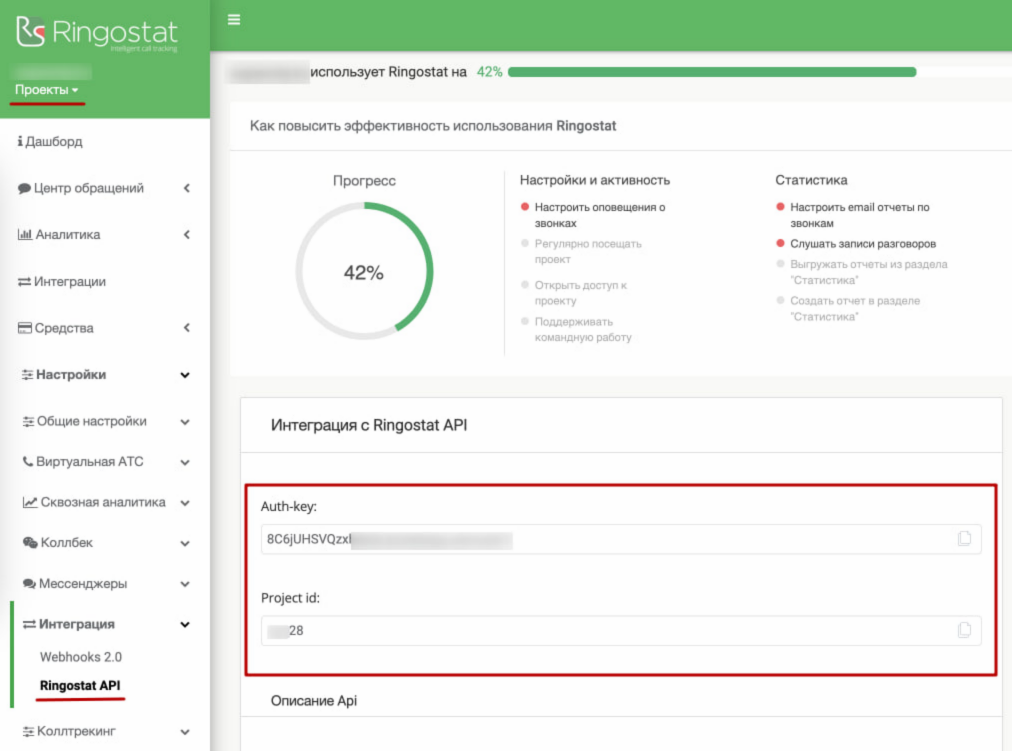Click the Центр обращений chat bubble icon
The height and width of the screenshot is (751, 1012).
pyautogui.click(x=25, y=188)
